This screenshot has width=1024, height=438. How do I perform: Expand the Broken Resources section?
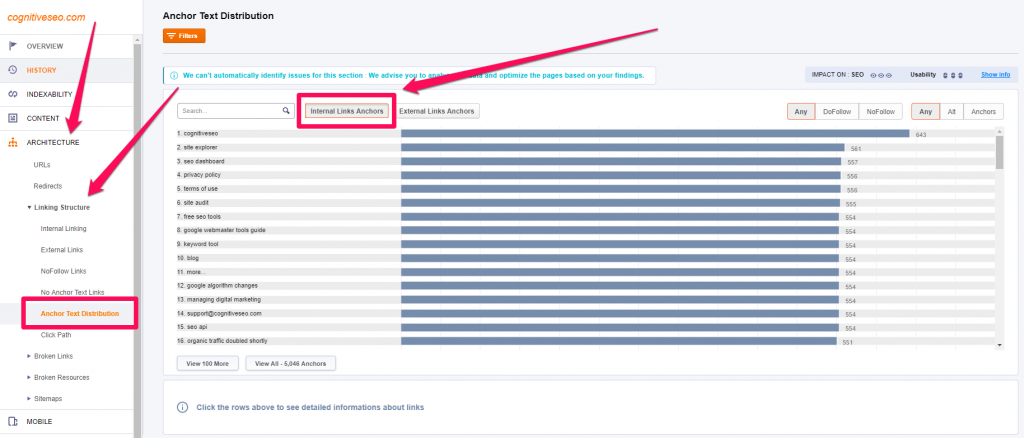click(29, 377)
